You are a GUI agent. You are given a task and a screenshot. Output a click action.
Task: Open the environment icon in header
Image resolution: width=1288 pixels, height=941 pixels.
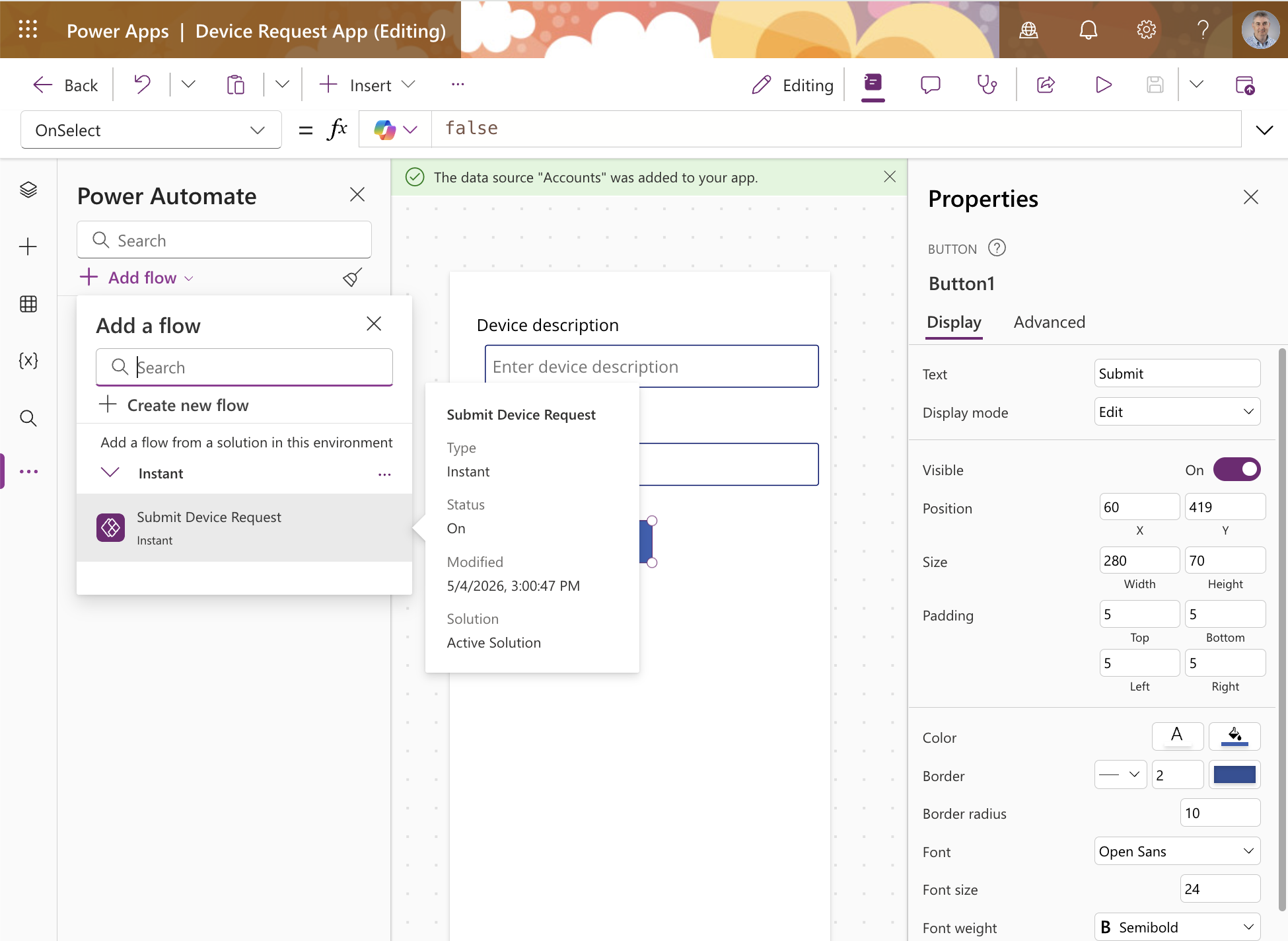tap(1029, 30)
